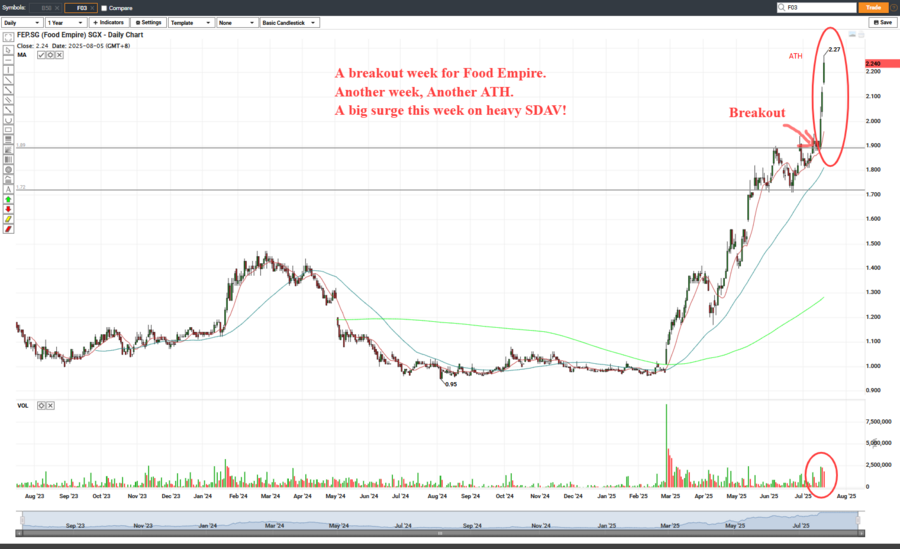Switch to the F03 symbol tab

79,8
